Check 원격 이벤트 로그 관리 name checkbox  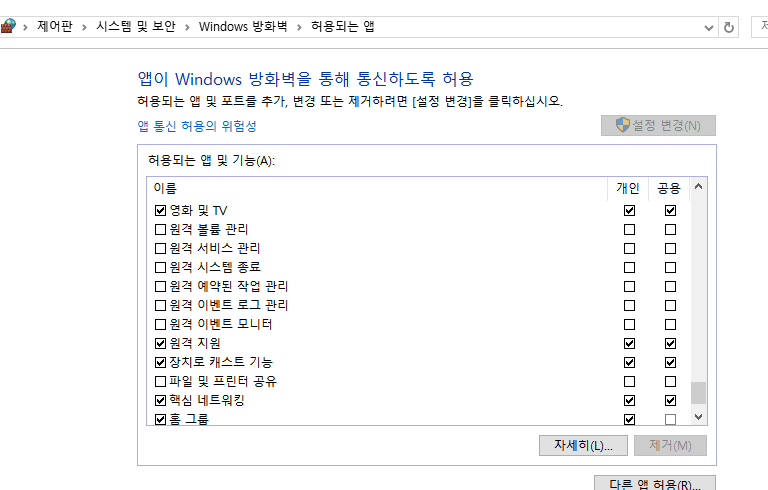point(160,305)
